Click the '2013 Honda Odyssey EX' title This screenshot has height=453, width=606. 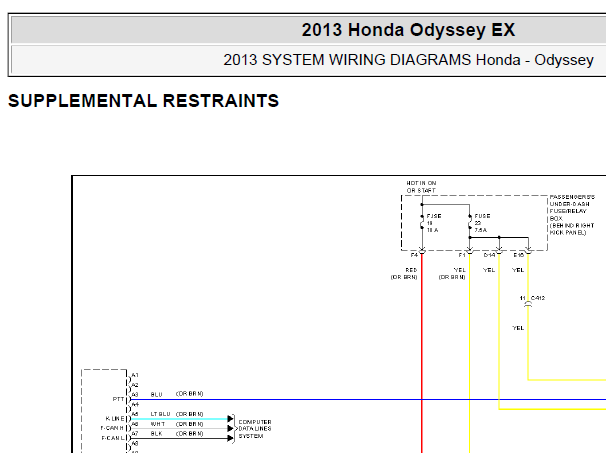click(x=408, y=30)
